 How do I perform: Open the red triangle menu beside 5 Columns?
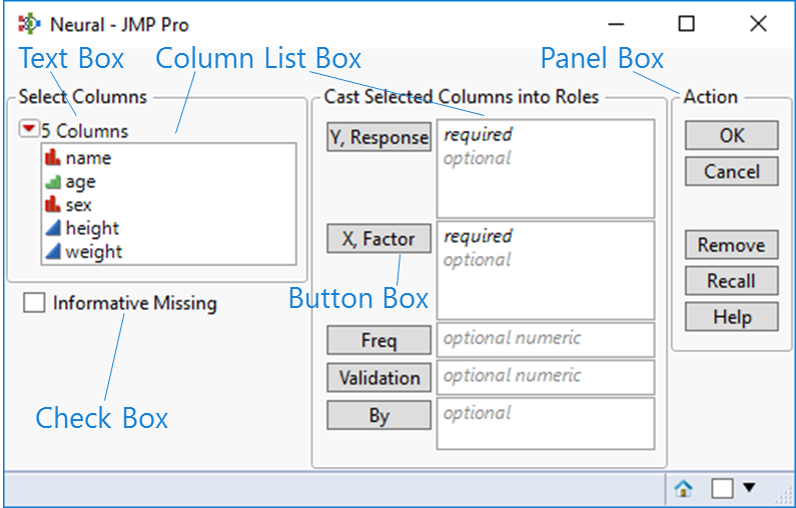coord(28,131)
